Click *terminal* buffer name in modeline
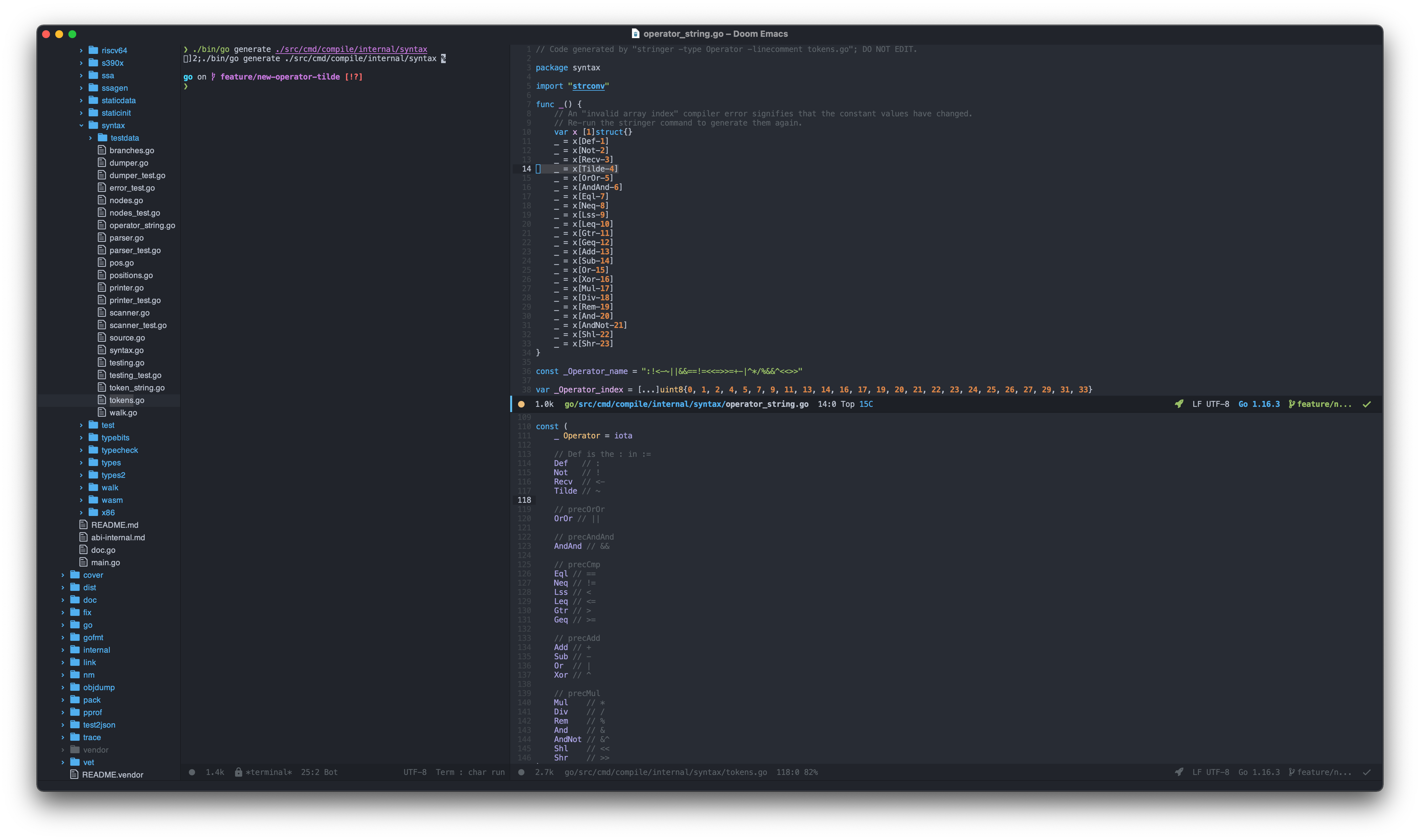 point(269,772)
